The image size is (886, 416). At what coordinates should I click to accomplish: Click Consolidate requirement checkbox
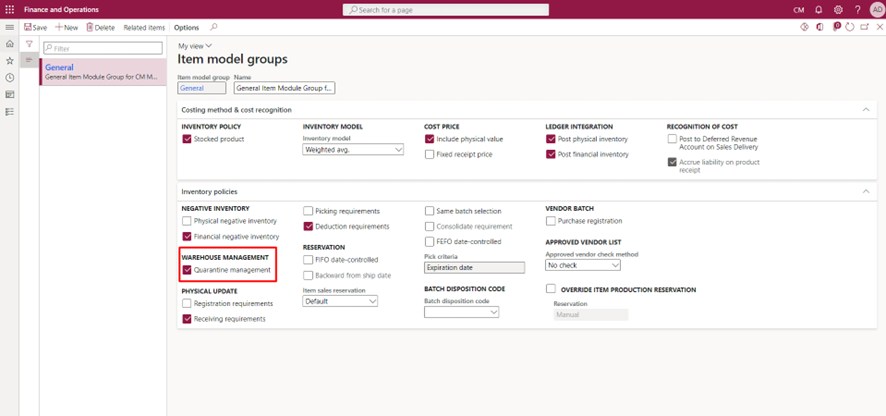tap(429, 226)
